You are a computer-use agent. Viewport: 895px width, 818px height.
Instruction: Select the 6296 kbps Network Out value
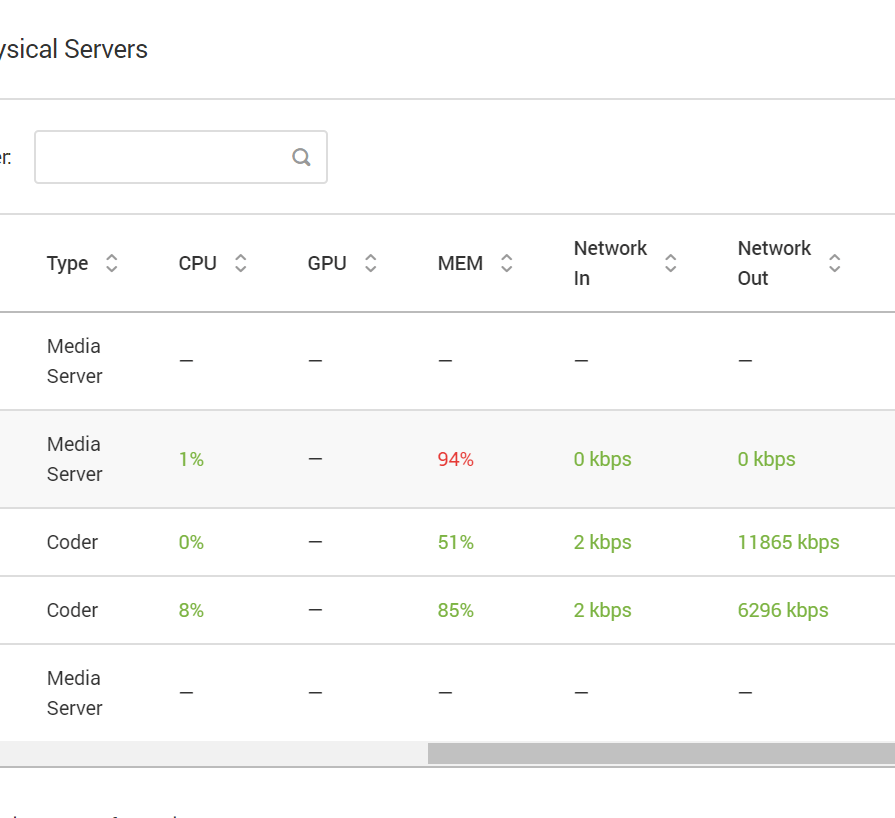coord(783,610)
